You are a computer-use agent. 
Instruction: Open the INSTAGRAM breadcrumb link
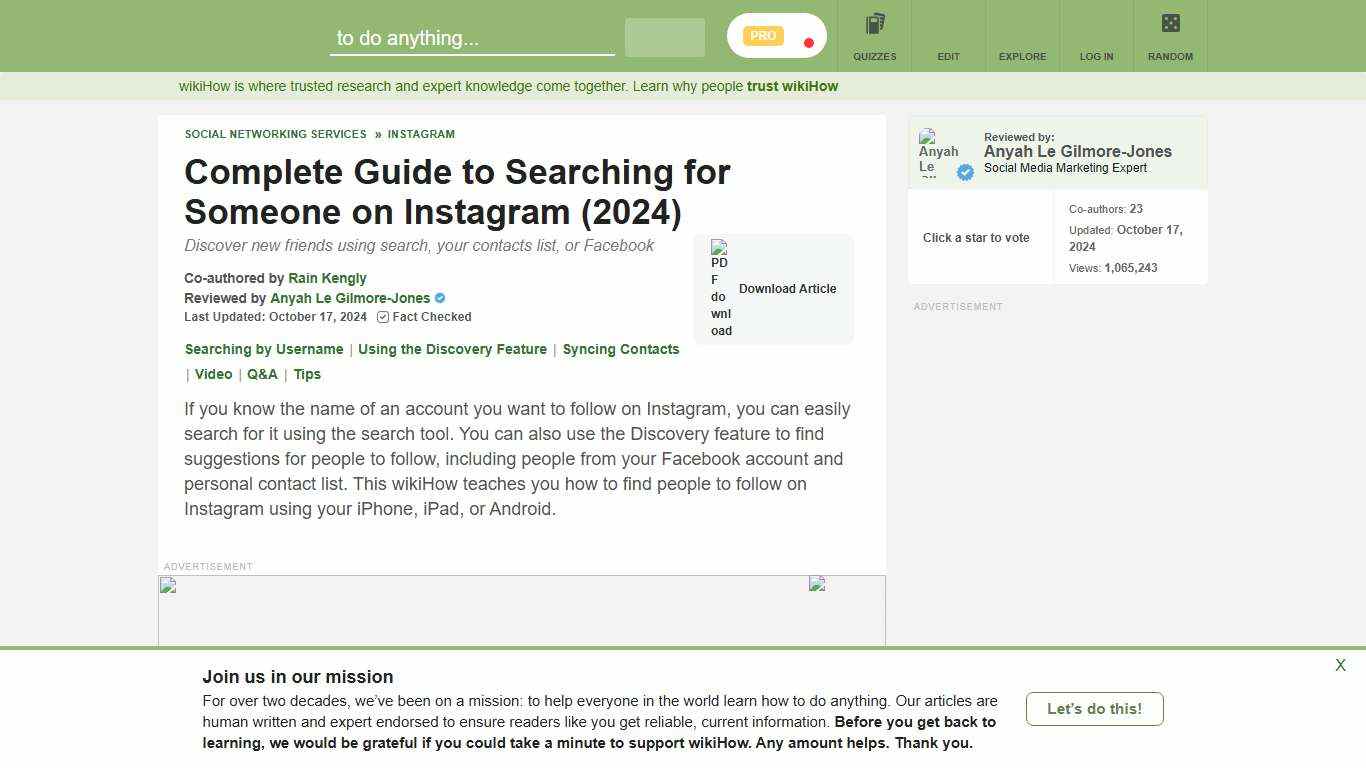pyautogui.click(x=421, y=134)
